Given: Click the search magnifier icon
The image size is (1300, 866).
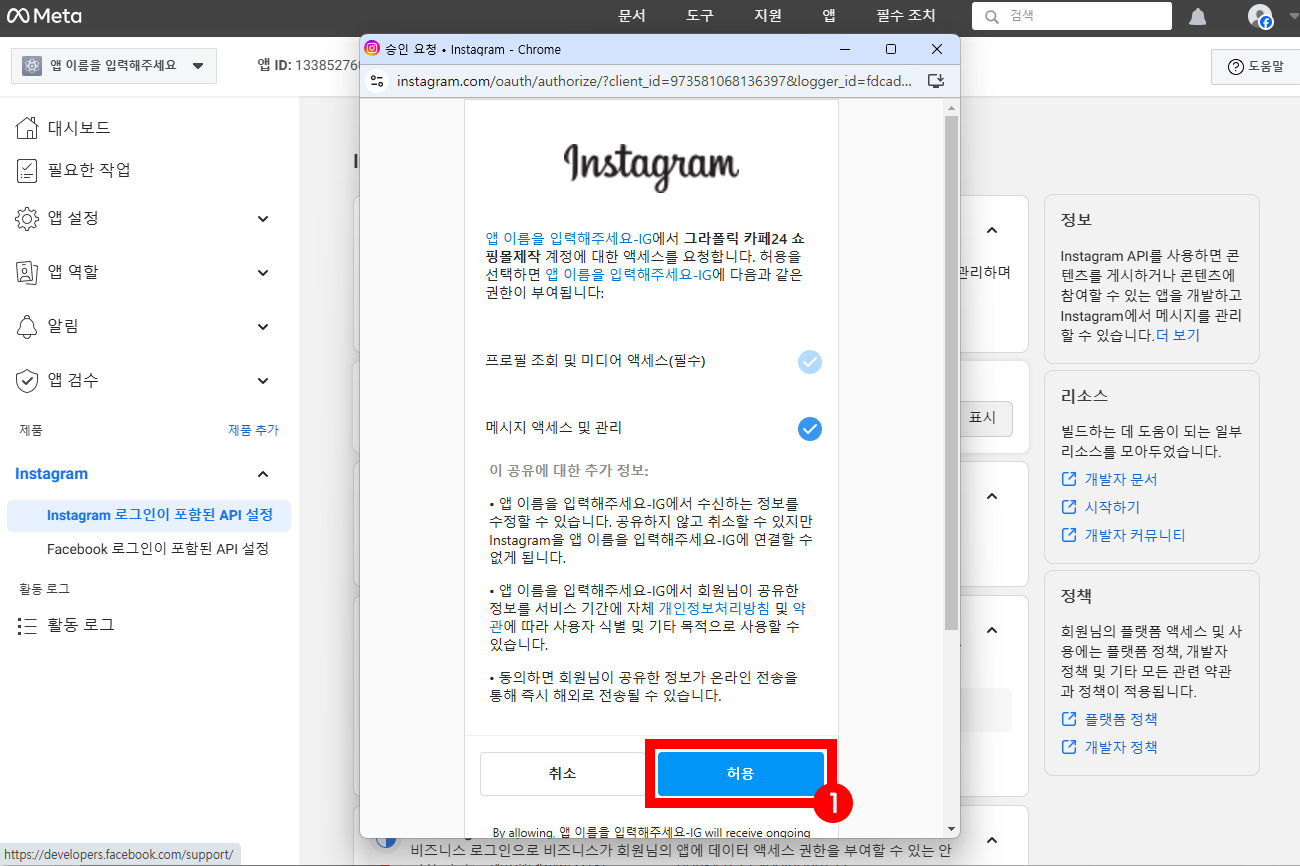Looking at the screenshot, I should pos(992,16).
